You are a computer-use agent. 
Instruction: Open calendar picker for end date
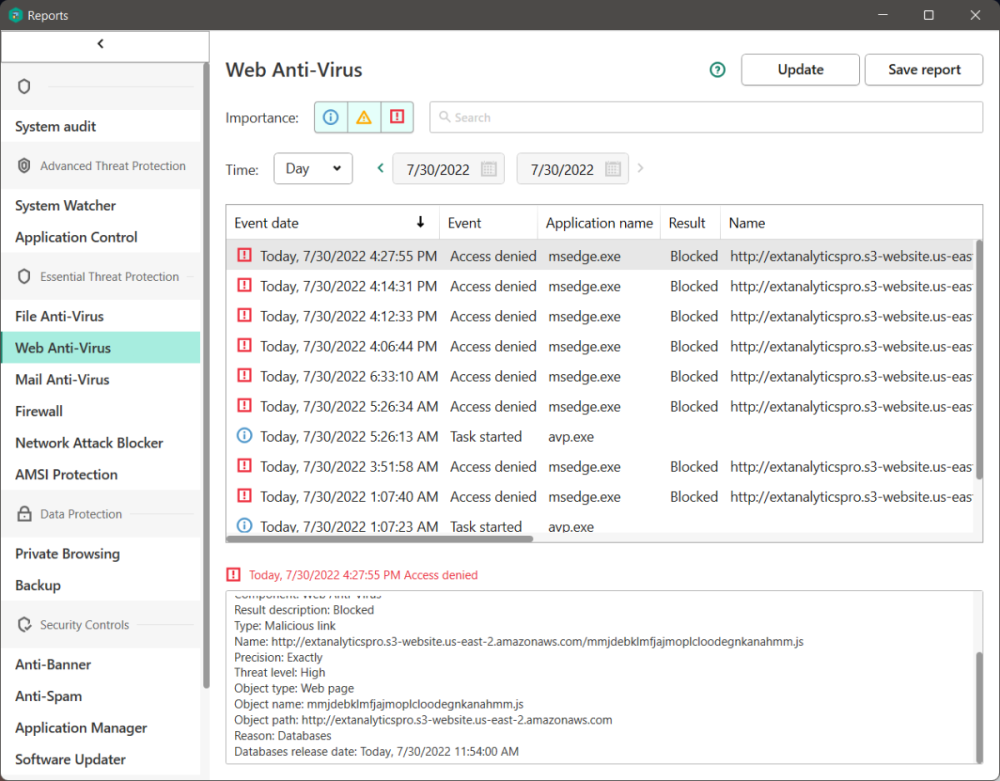pos(613,169)
